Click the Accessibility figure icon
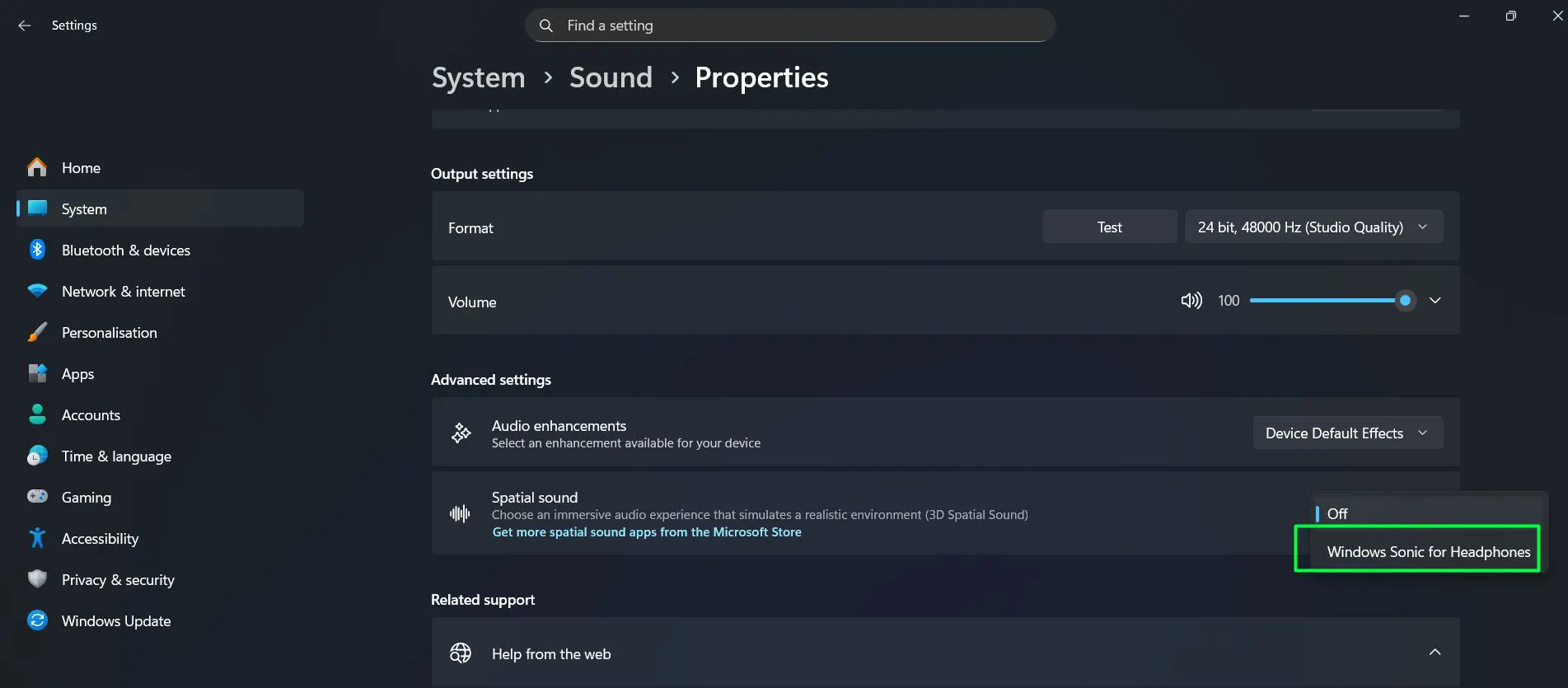1568x688 pixels. click(37, 538)
